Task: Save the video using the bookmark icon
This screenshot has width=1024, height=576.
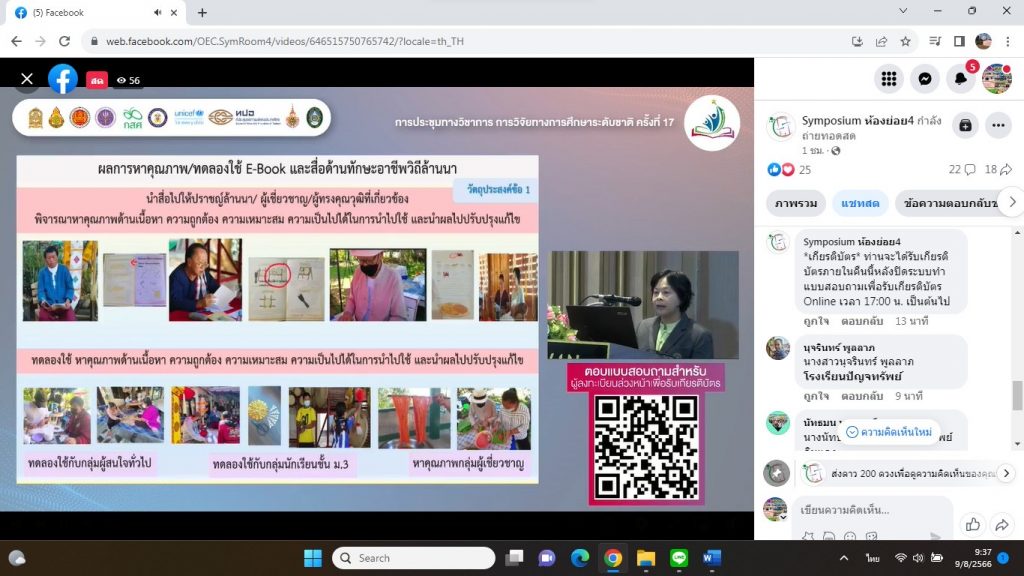Action: (965, 125)
